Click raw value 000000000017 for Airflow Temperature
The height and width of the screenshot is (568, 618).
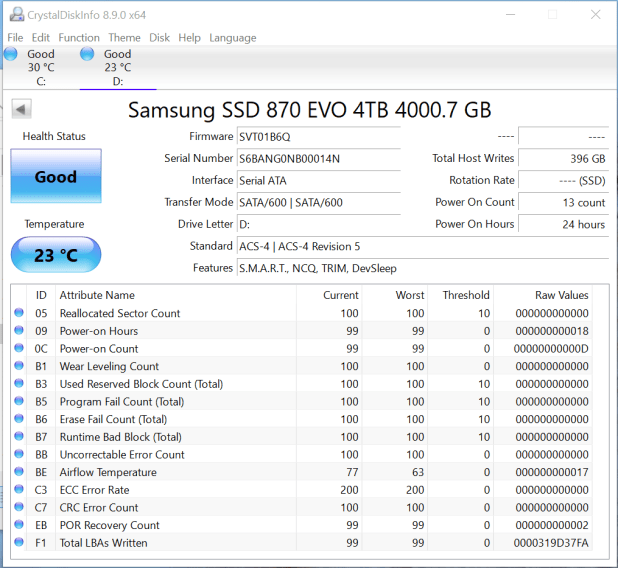point(552,472)
